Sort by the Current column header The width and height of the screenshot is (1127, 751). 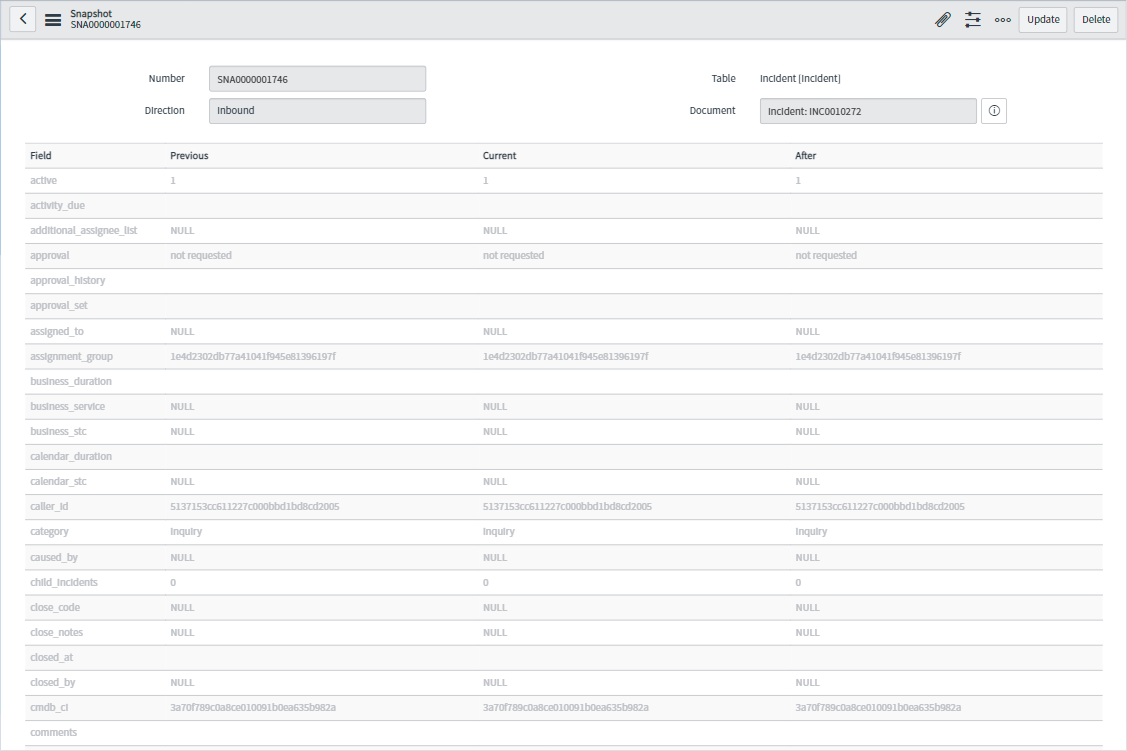[x=498, y=155]
